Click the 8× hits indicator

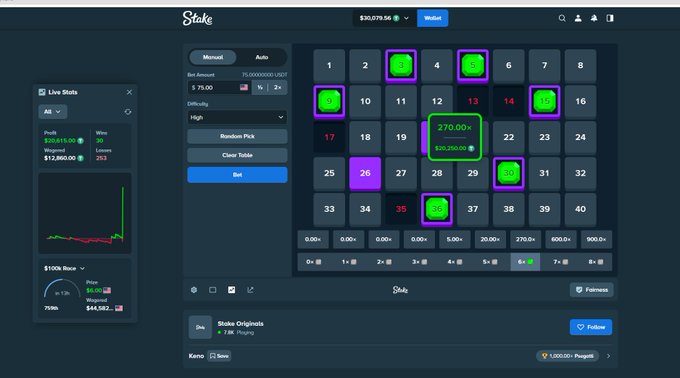click(x=596, y=262)
